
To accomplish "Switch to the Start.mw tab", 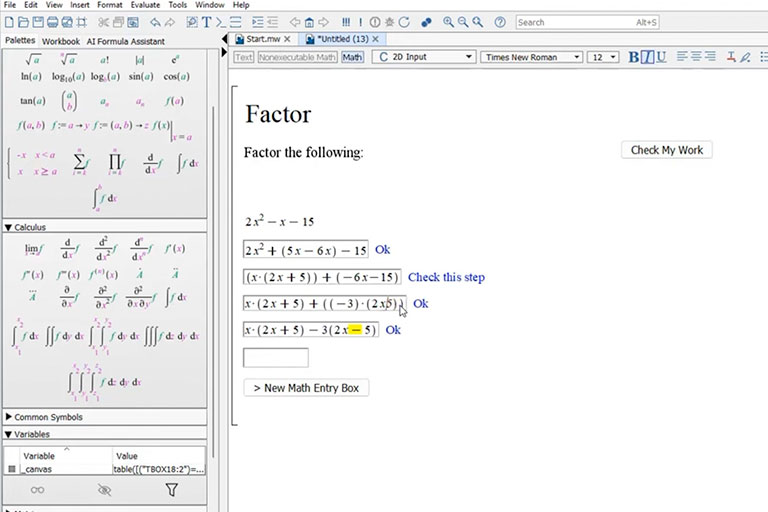I will tap(257, 38).
